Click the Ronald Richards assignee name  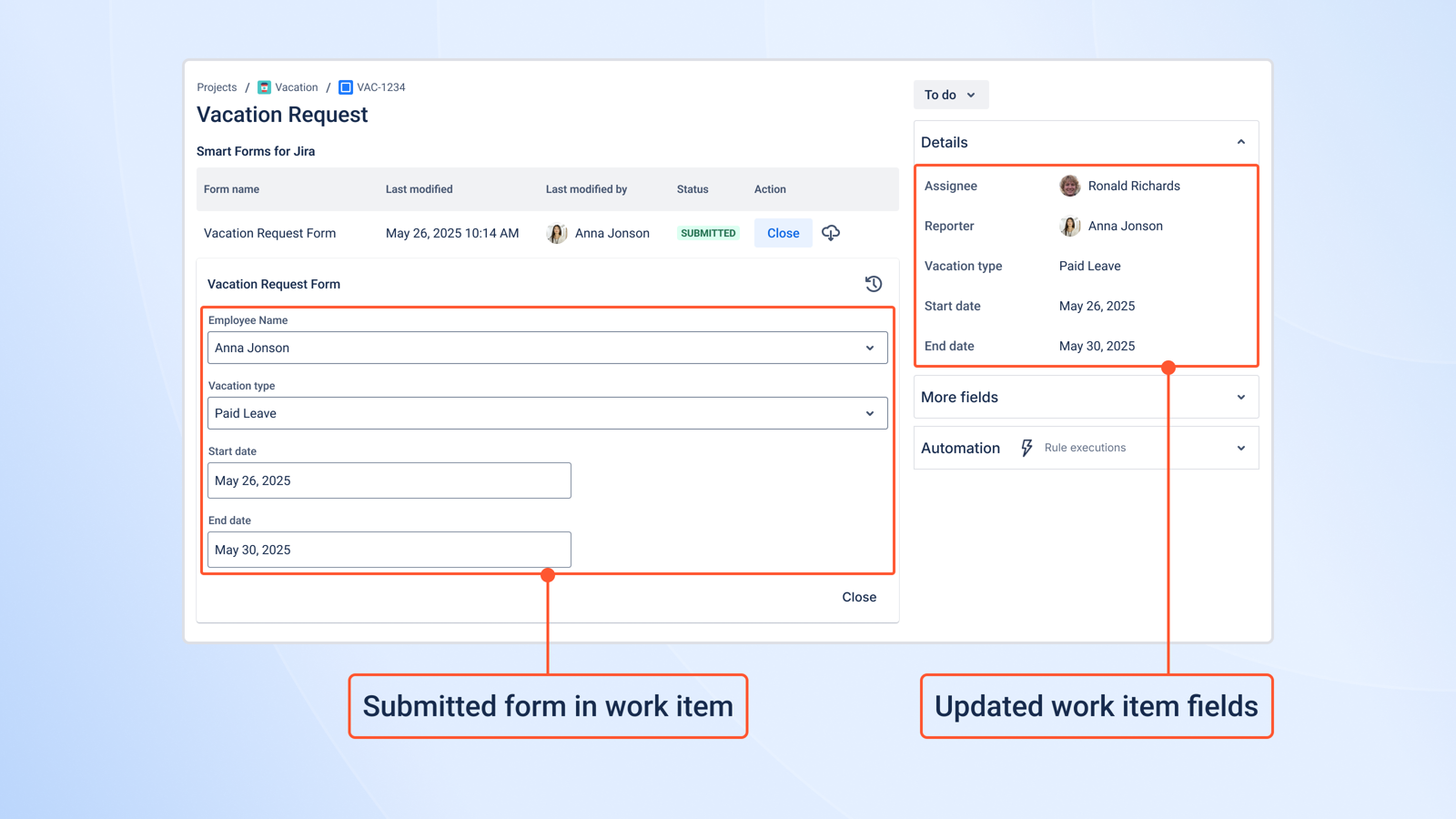(1134, 186)
